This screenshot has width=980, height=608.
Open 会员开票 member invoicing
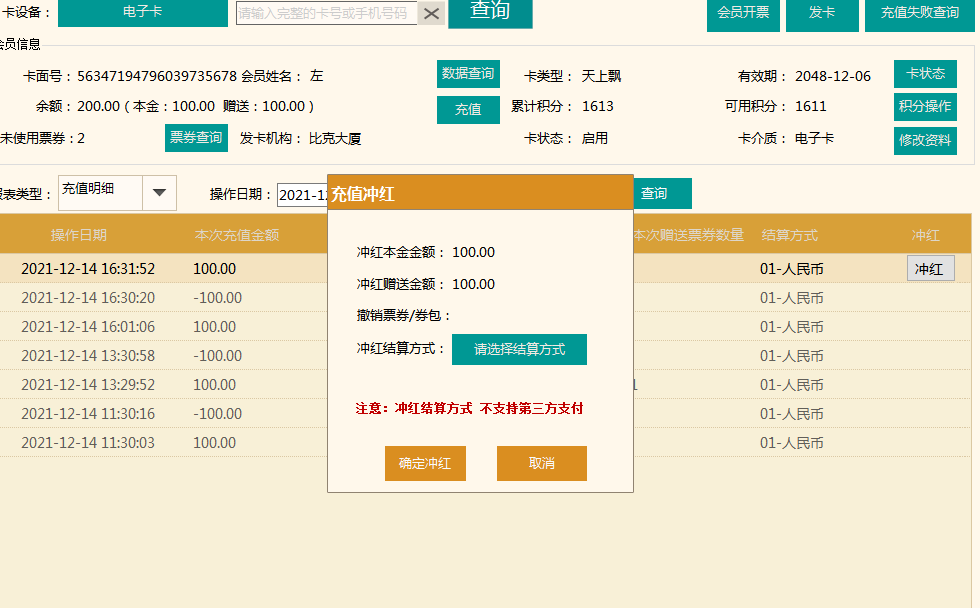[x=744, y=13]
